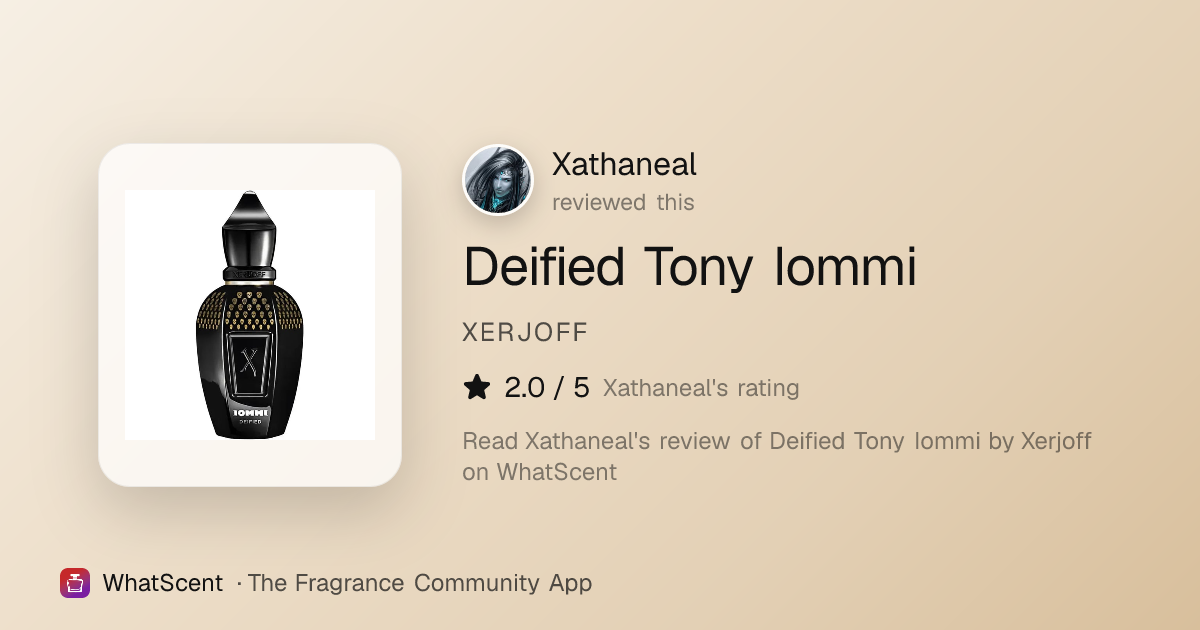Open the review description text

(x=777, y=456)
